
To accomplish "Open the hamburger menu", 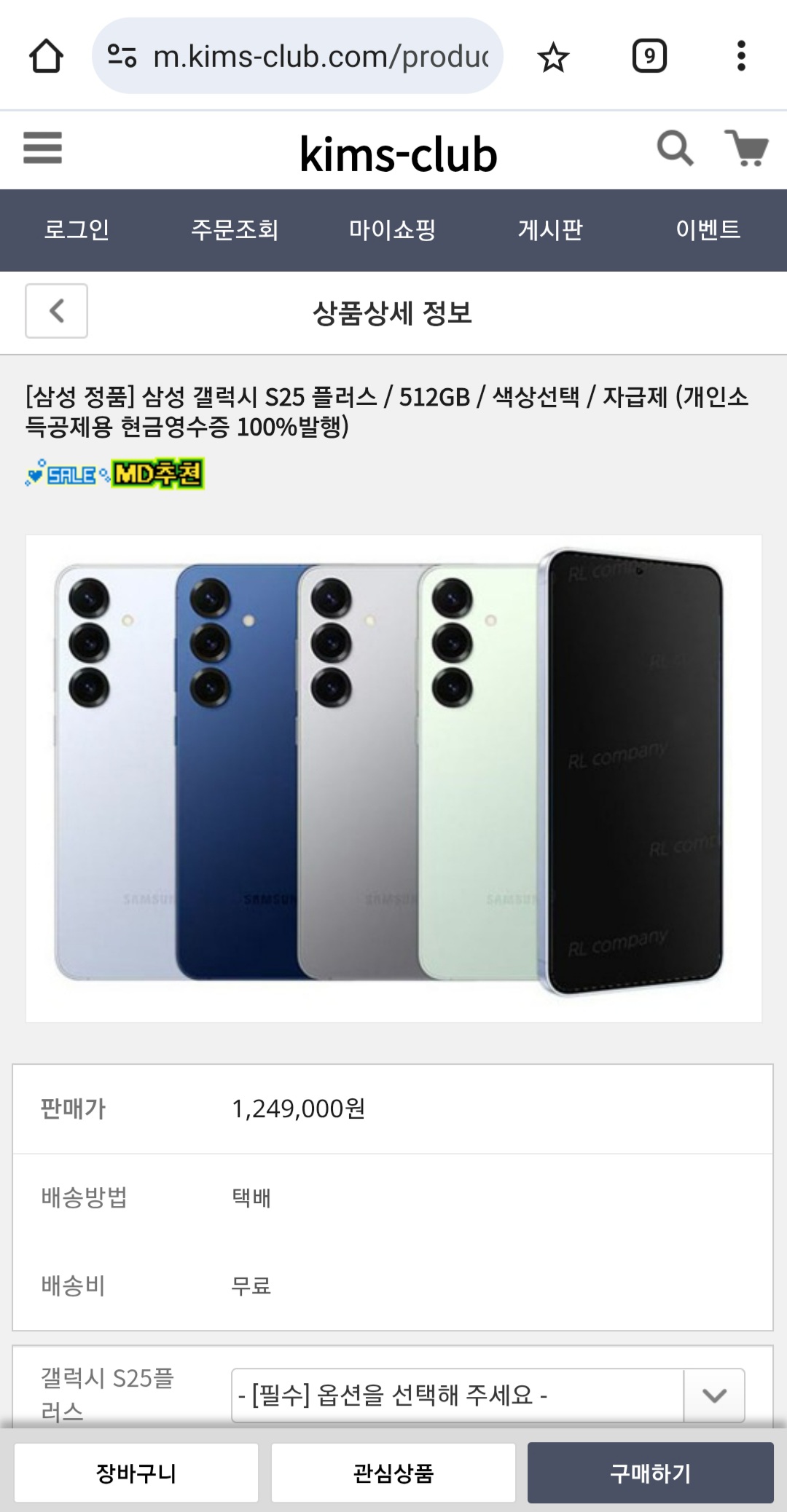I will pyautogui.click(x=42, y=147).
